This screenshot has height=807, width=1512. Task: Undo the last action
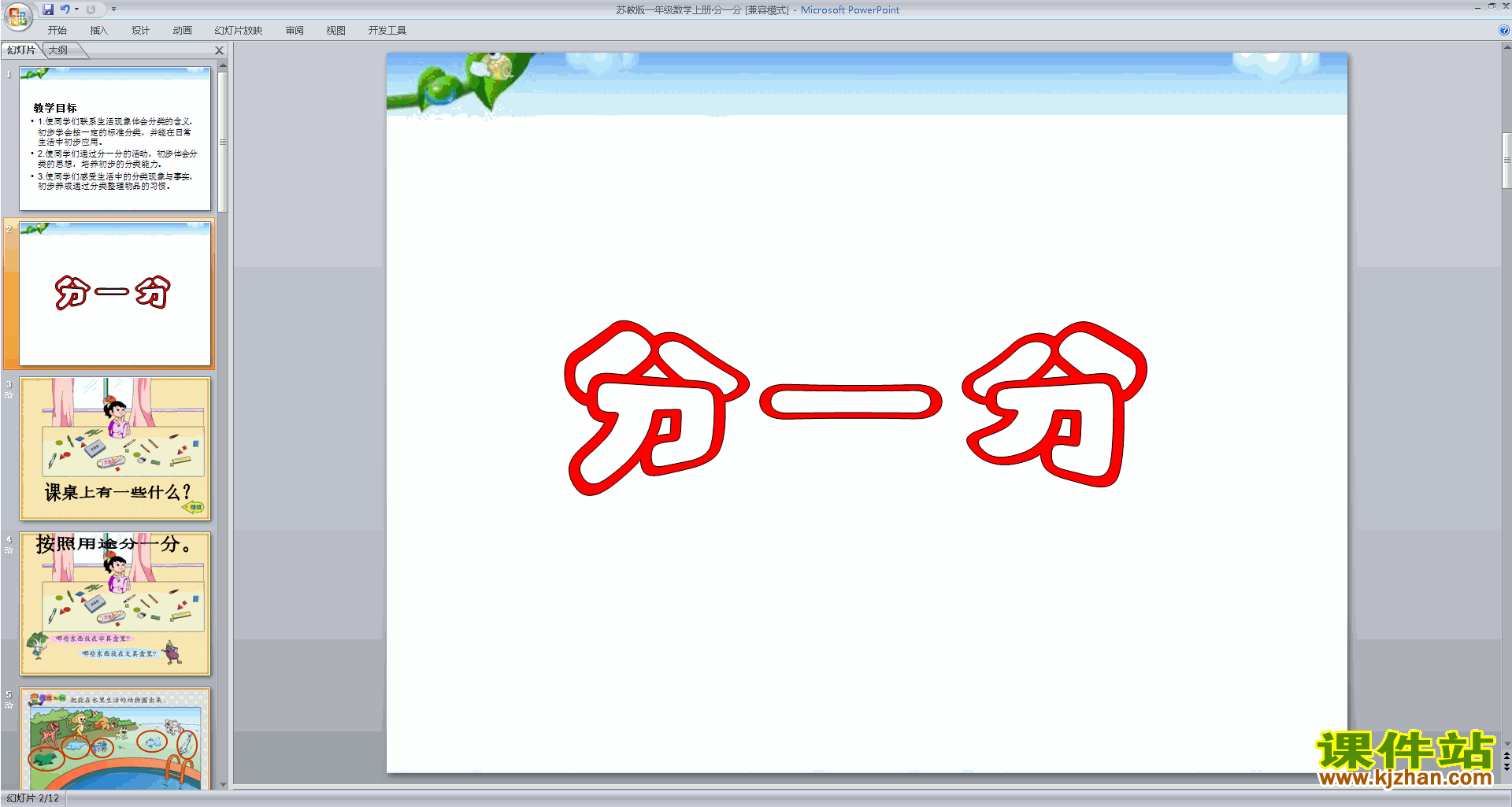point(65,9)
